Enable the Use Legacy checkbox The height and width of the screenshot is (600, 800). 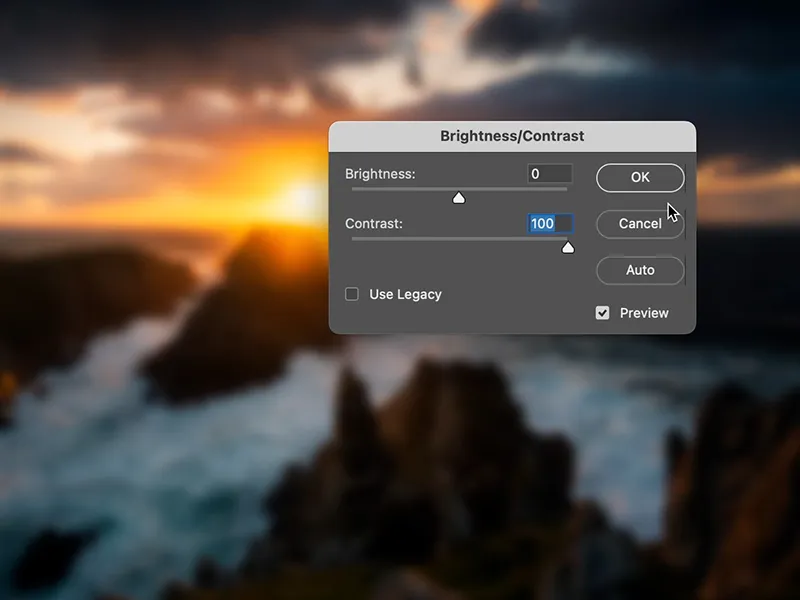[352, 294]
